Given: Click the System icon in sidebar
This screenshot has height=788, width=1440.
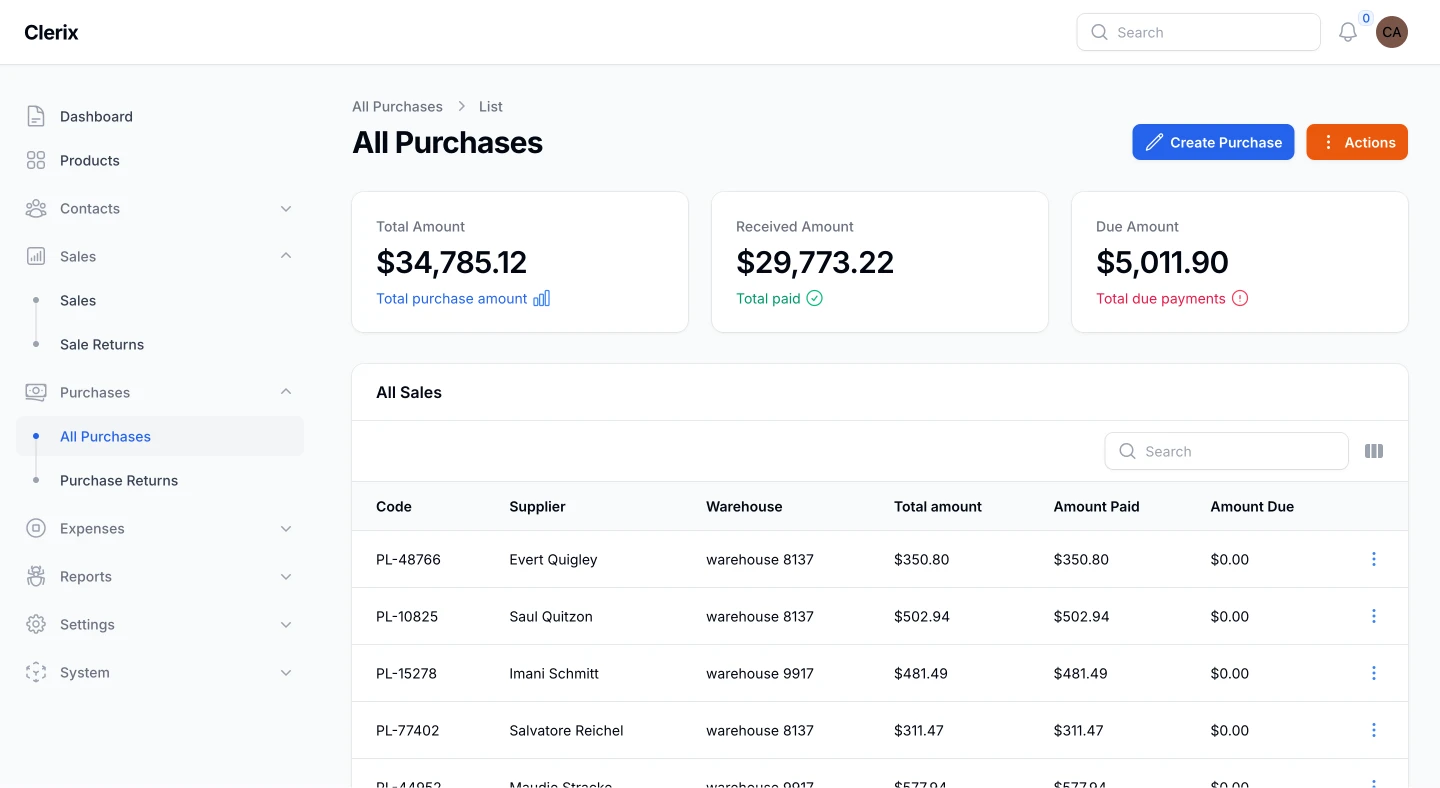Looking at the screenshot, I should point(36,672).
